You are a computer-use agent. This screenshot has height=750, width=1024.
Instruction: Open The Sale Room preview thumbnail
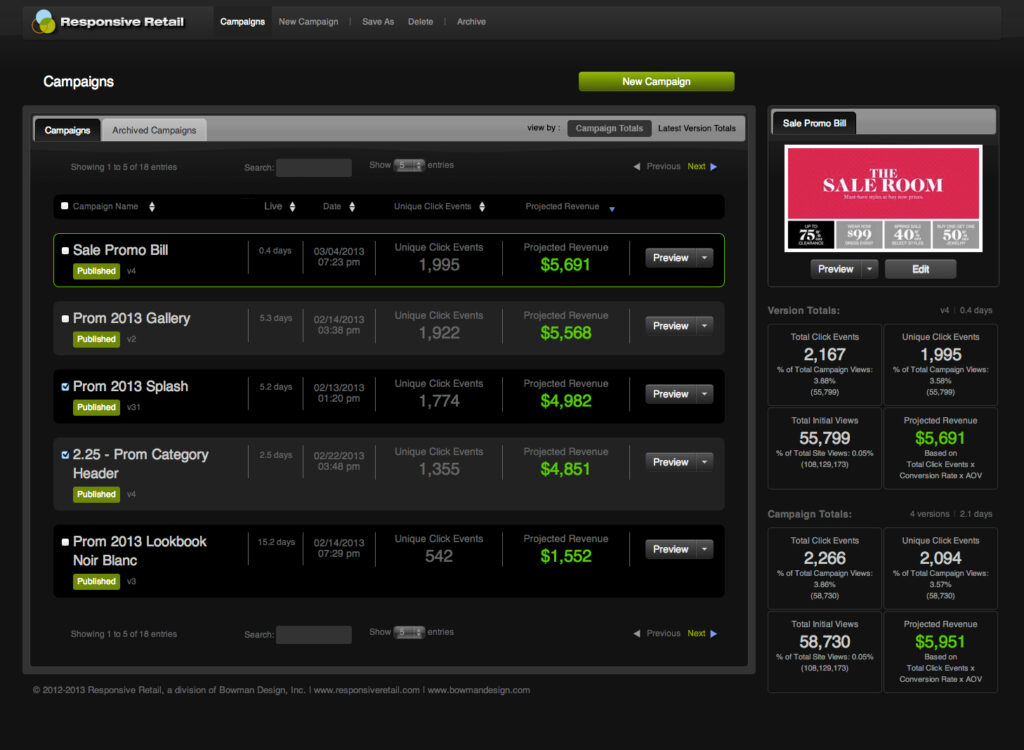[x=883, y=198]
